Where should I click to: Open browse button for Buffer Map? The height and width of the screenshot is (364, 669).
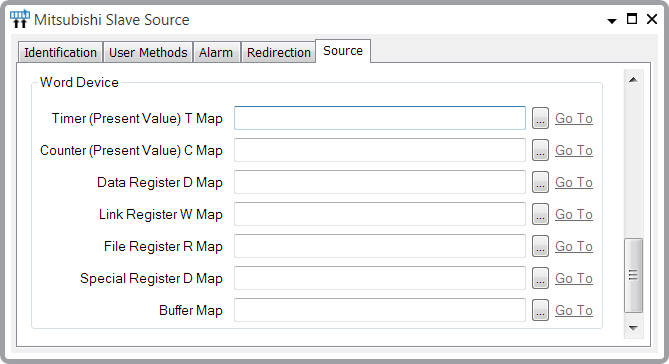point(540,310)
